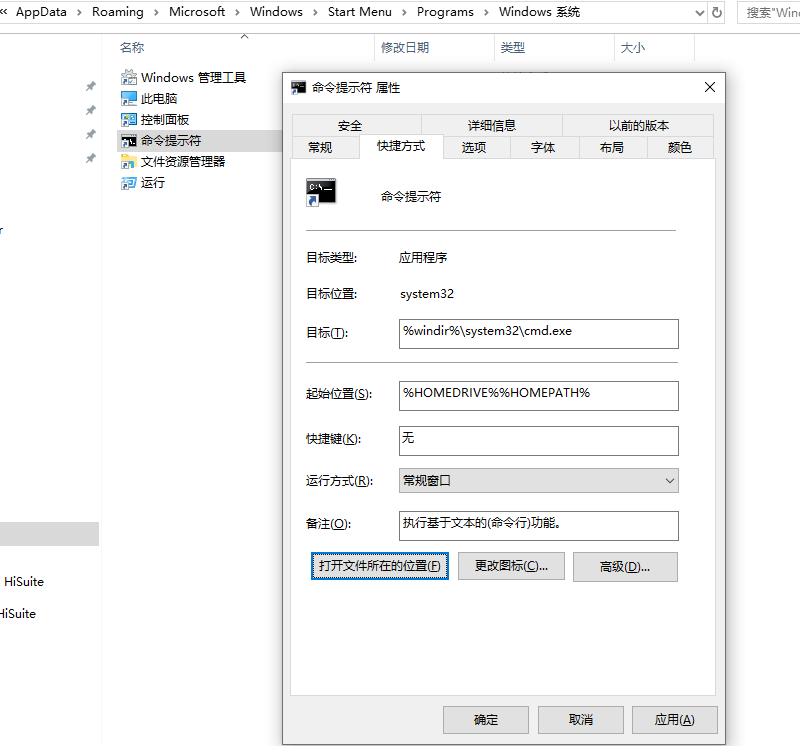800x746 pixels.
Task: Switch to the 详细信息 tab
Action: pos(492,126)
